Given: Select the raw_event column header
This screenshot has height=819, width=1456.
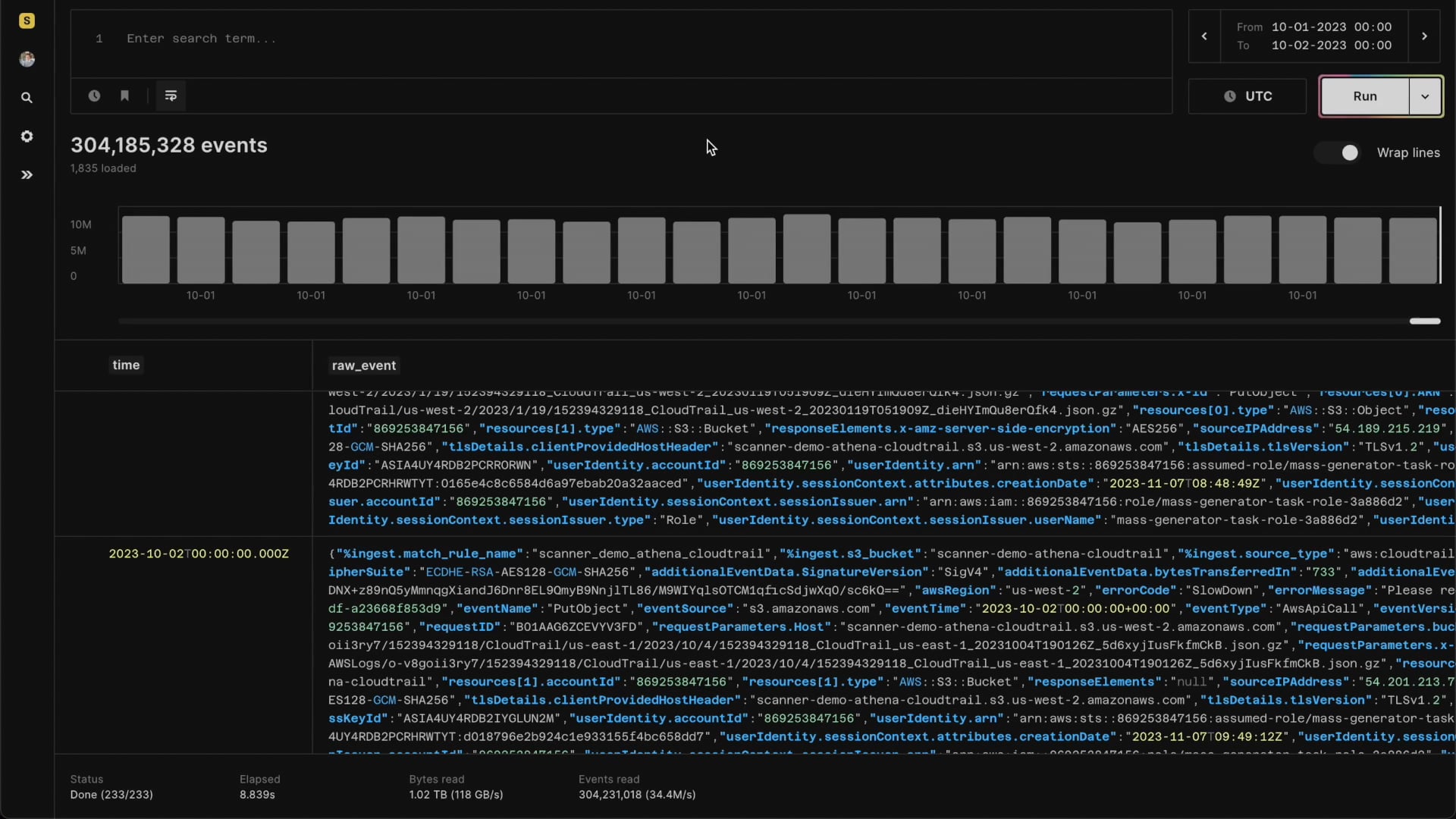Looking at the screenshot, I should [364, 366].
